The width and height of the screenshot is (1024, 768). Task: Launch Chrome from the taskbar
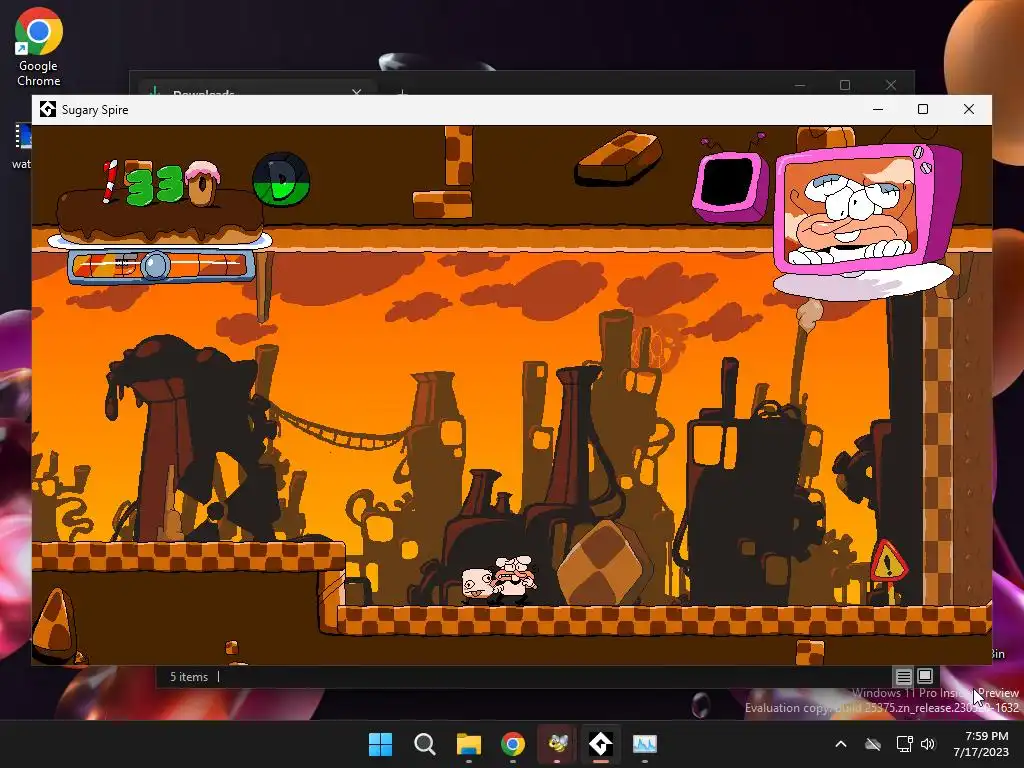point(513,744)
